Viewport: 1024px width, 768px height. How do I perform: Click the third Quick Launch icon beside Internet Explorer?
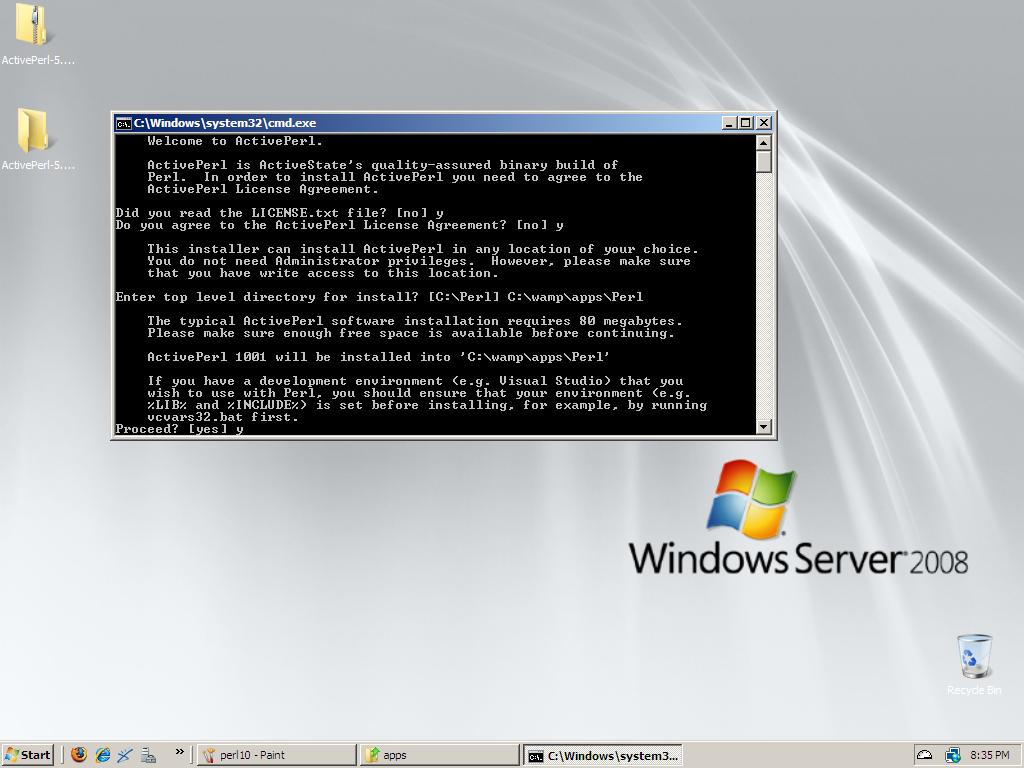tap(125, 755)
